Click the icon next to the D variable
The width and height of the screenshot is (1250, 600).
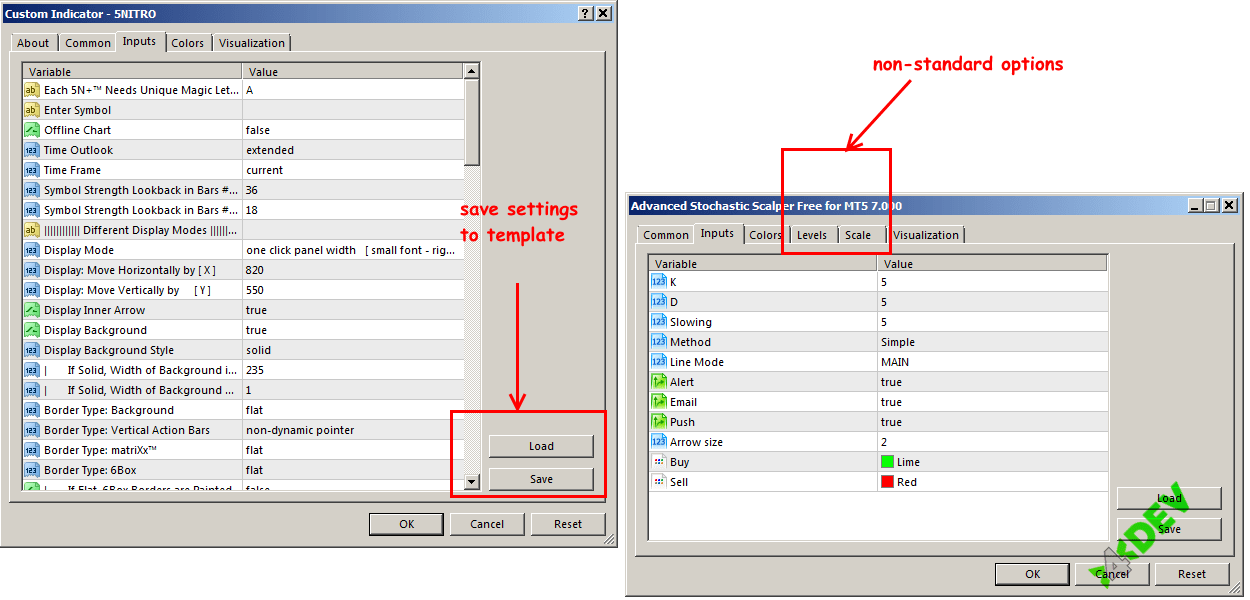[x=658, y=302]
